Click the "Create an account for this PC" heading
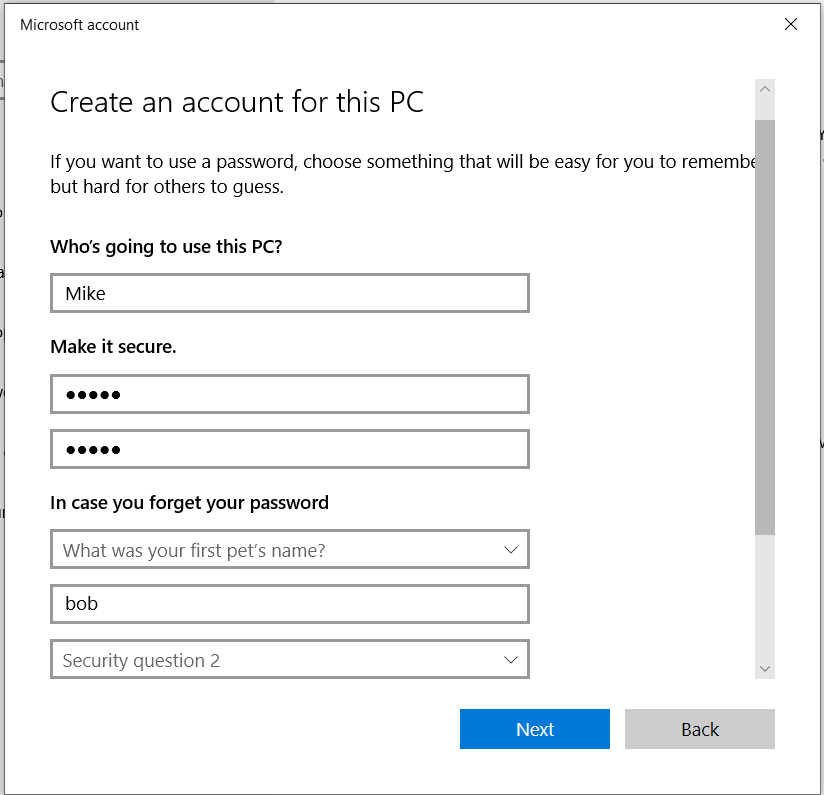Screen dimensions: 824x795 [x=237, y=102]
